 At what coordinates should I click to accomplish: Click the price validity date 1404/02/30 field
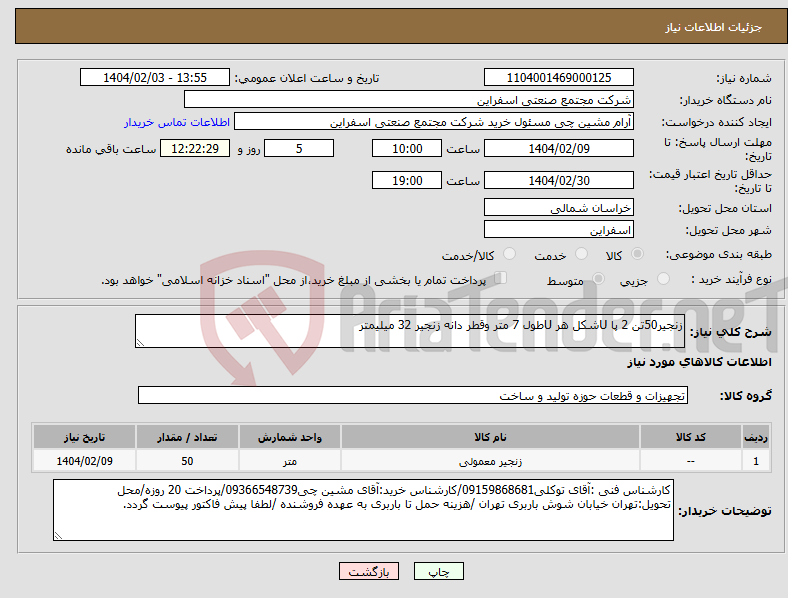(x=558, y=180)
